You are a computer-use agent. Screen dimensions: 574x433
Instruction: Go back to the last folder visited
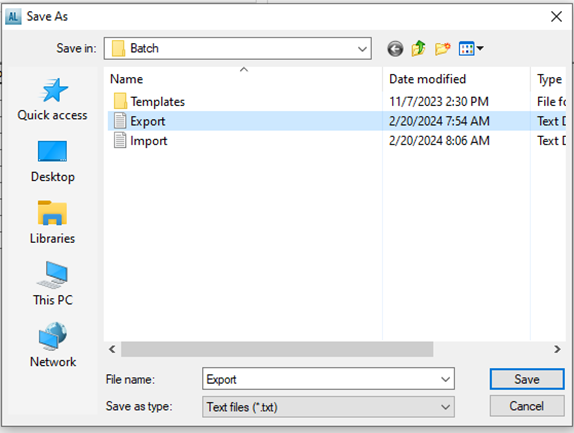click(395, 49)
